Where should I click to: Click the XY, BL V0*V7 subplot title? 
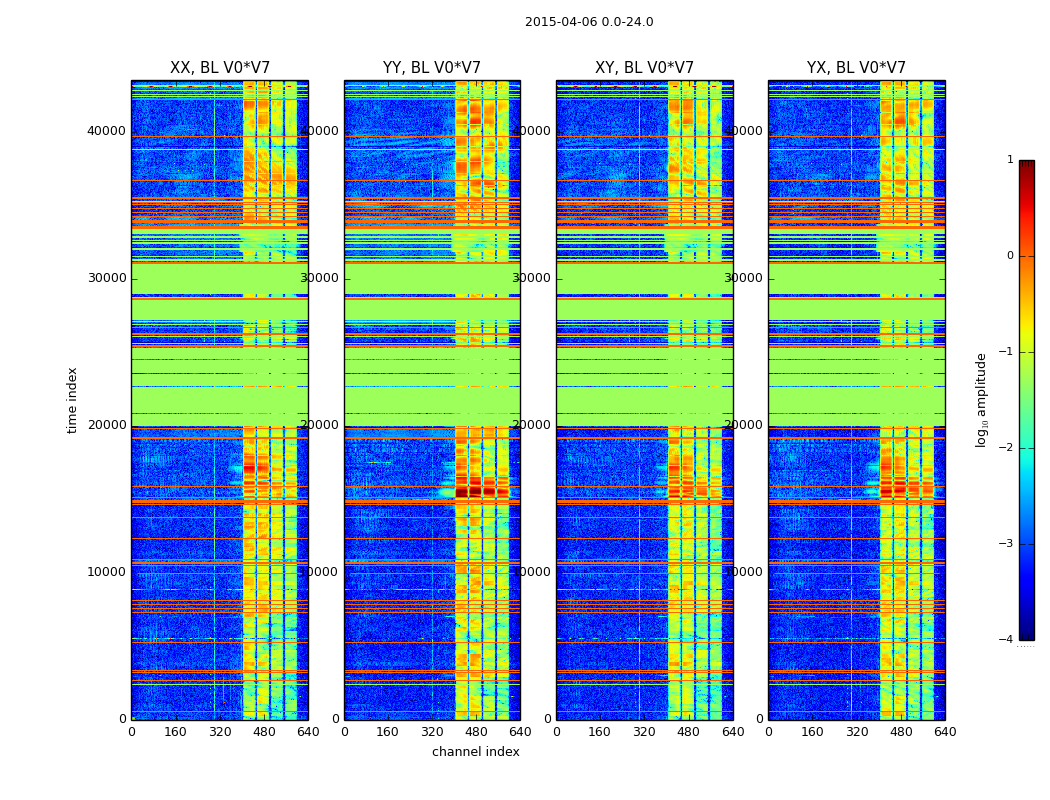[644, 68]
